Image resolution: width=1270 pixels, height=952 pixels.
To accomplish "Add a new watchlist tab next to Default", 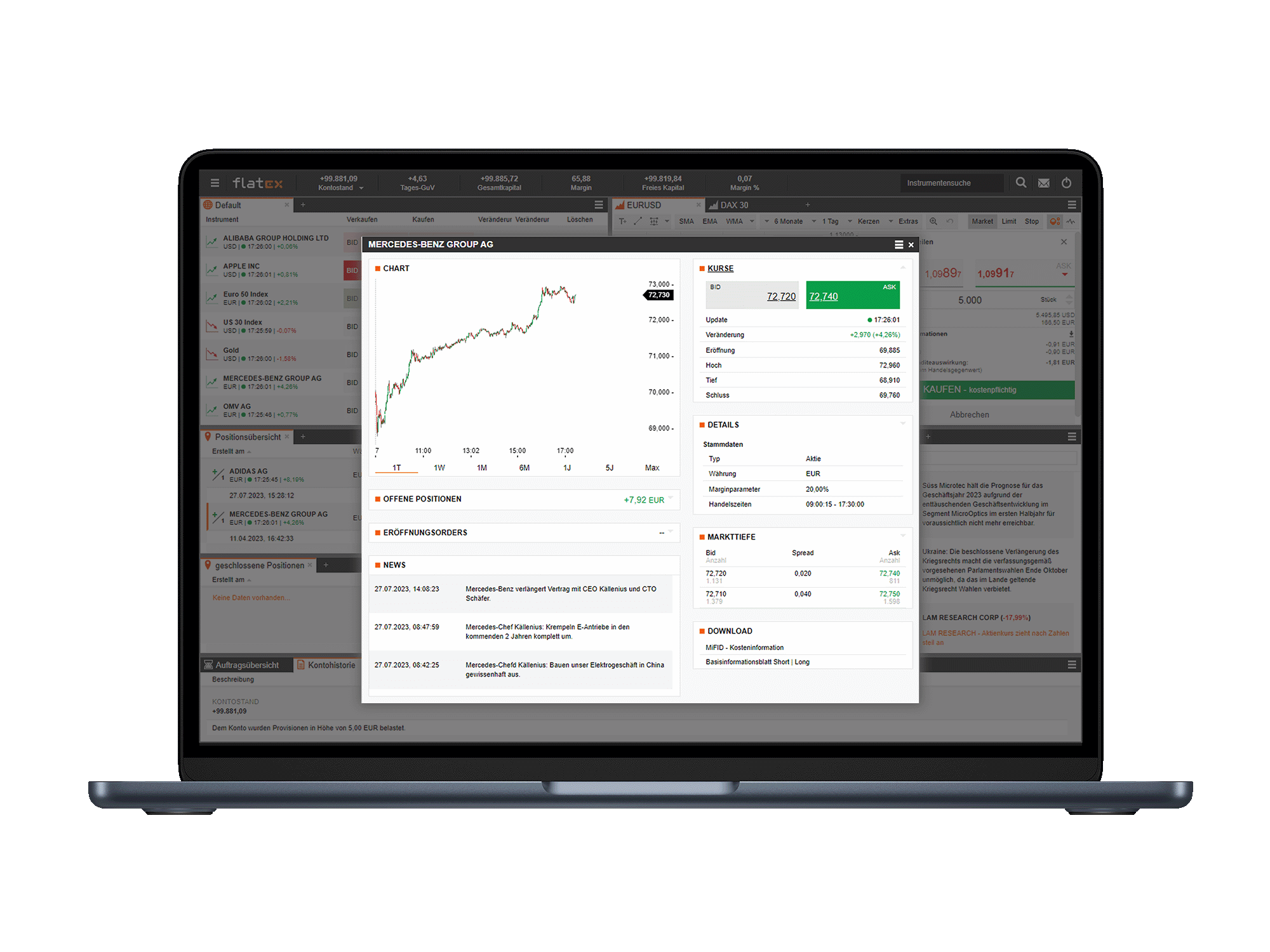I will [303, 205].
